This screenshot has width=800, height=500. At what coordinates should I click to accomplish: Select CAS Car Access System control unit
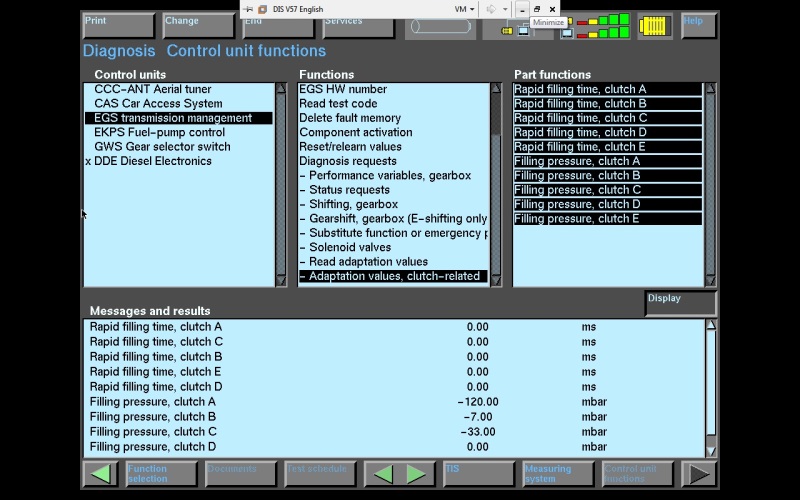pos(158,104)
